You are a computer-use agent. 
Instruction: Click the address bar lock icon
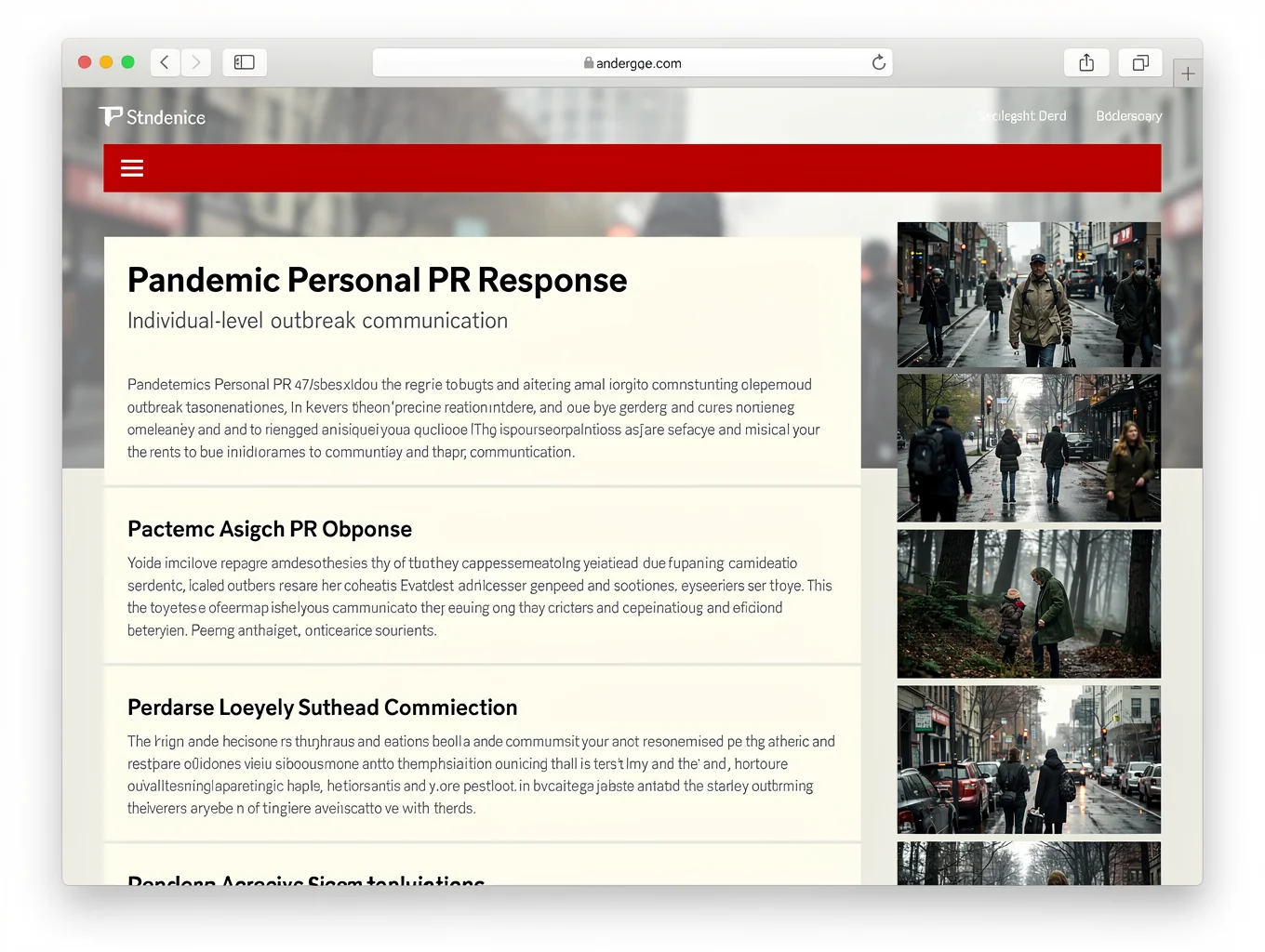tap(589, 63)
